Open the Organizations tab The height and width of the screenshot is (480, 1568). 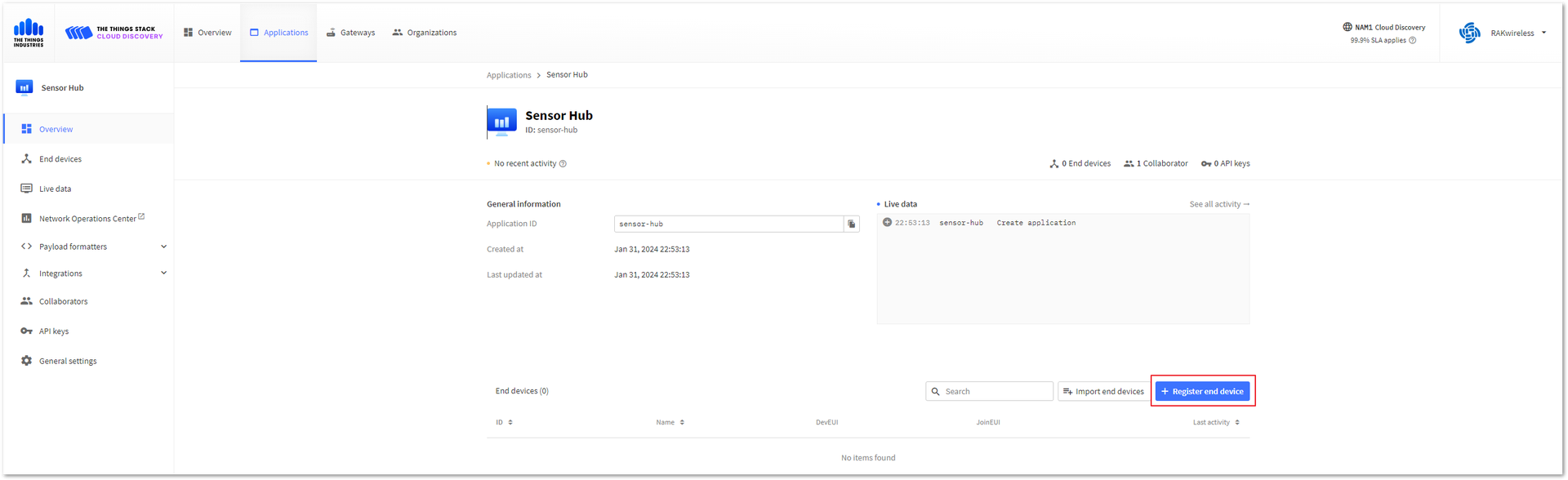pos(425,33)
